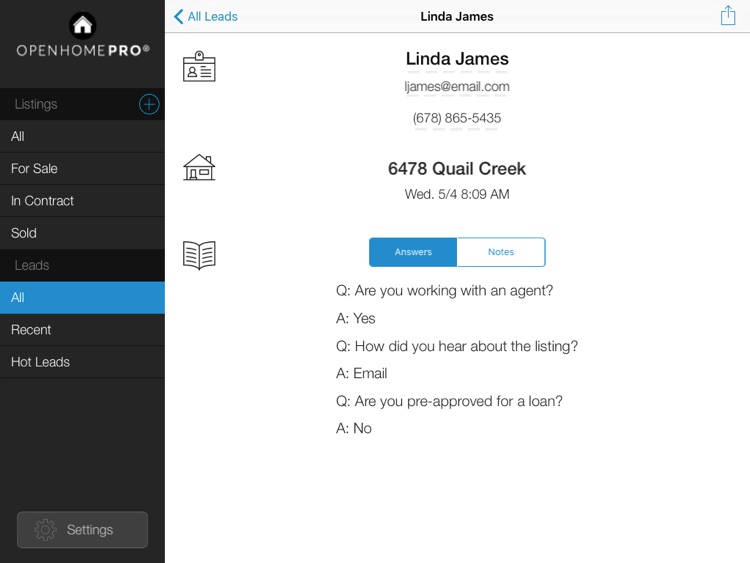750x563 pixels.
Task: Open Settings with the gear button
Action: click(x=82, y=530)
